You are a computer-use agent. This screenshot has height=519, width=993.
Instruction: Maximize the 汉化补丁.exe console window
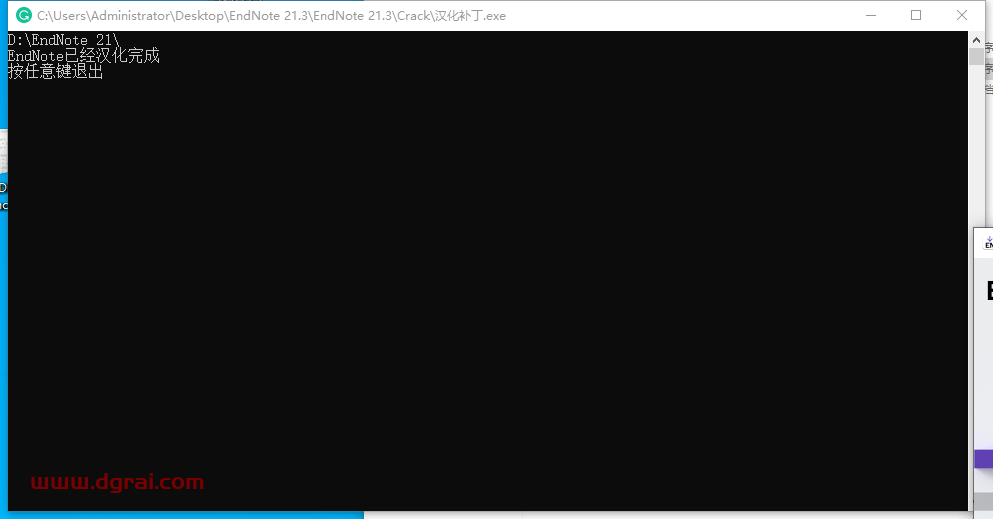point(916,15)
